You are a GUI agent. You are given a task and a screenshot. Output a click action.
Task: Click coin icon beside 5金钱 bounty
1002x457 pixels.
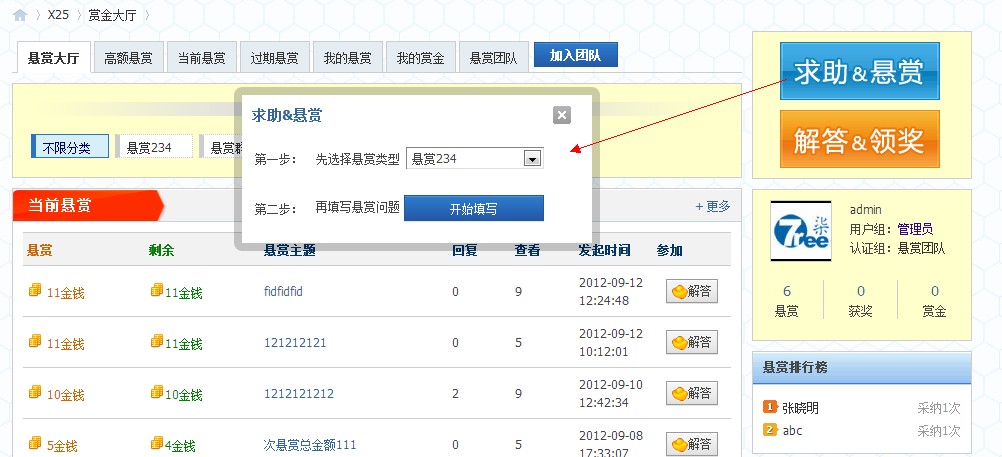click(35, 442)
